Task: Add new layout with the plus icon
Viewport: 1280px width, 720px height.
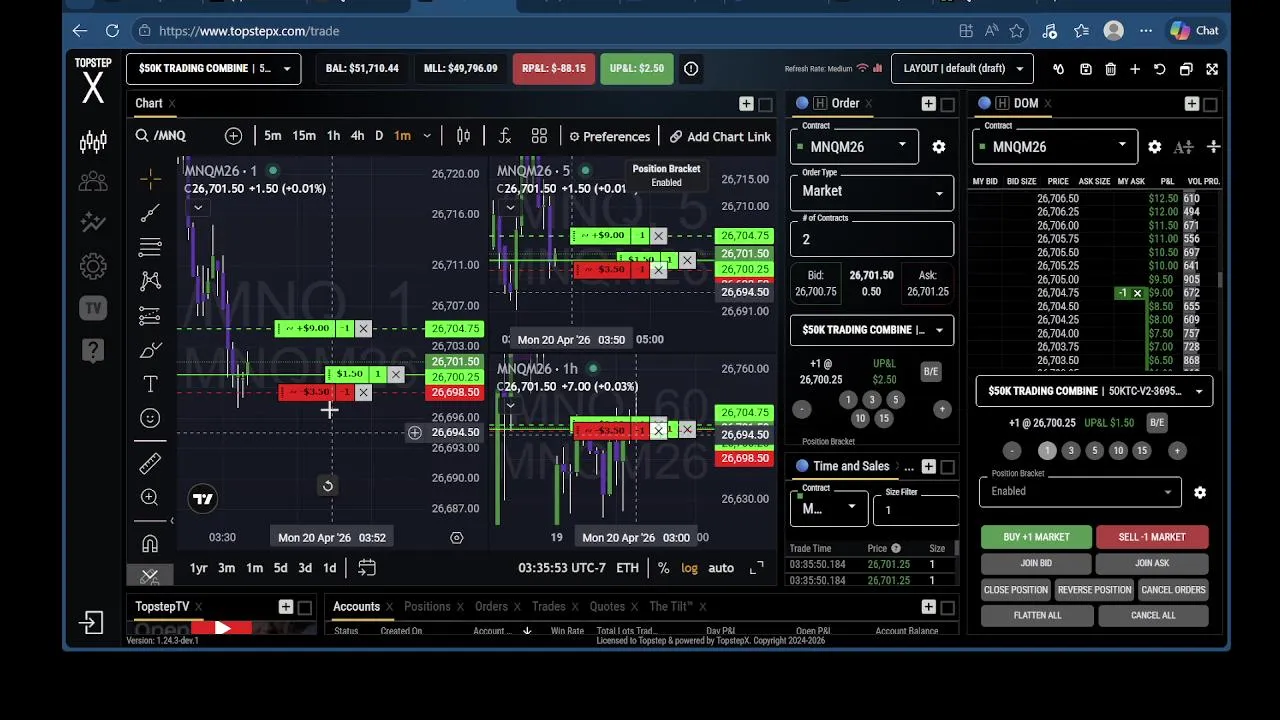Action: coord(1135,69)
